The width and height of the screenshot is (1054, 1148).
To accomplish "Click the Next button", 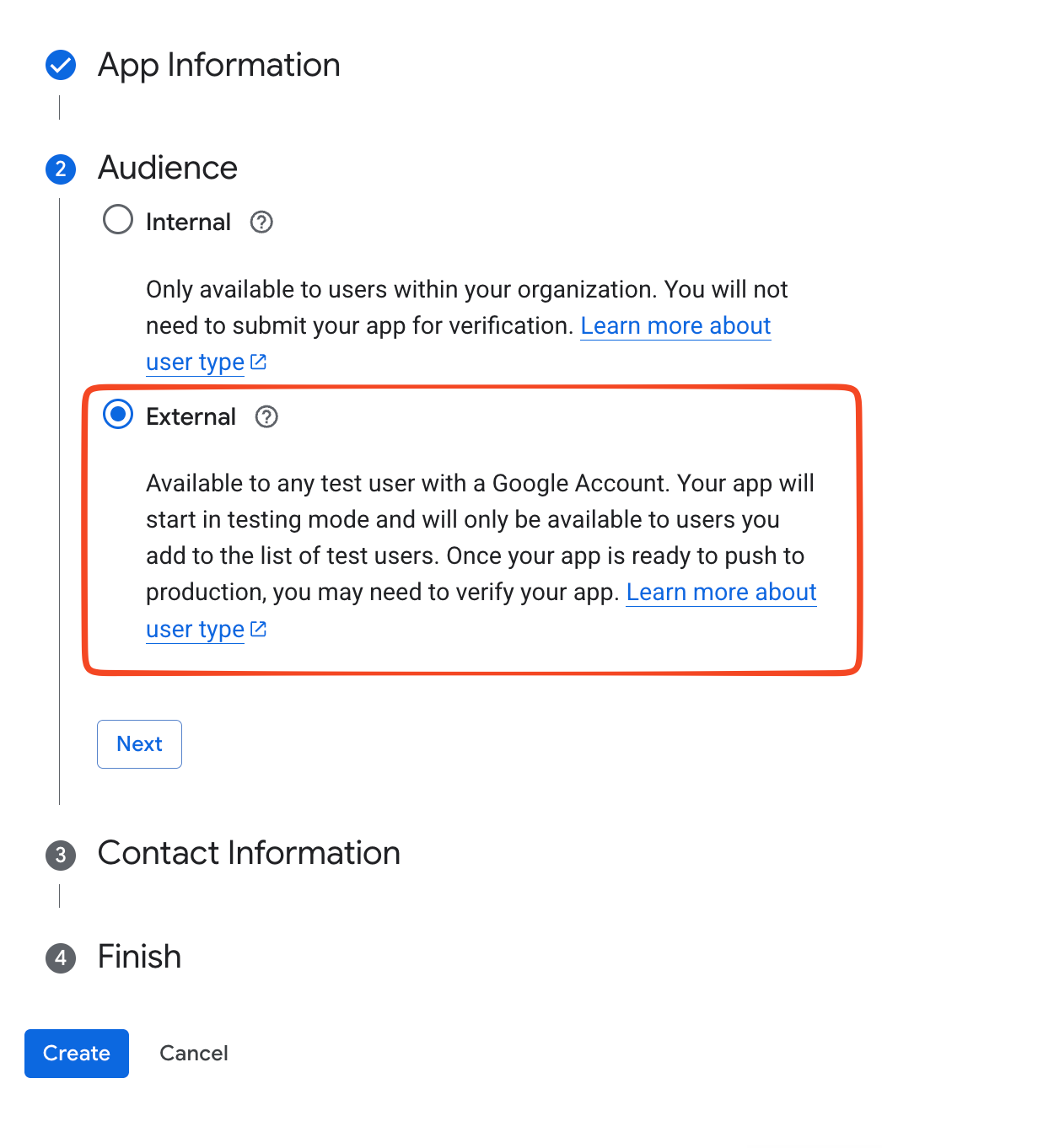I will (139, 744).
